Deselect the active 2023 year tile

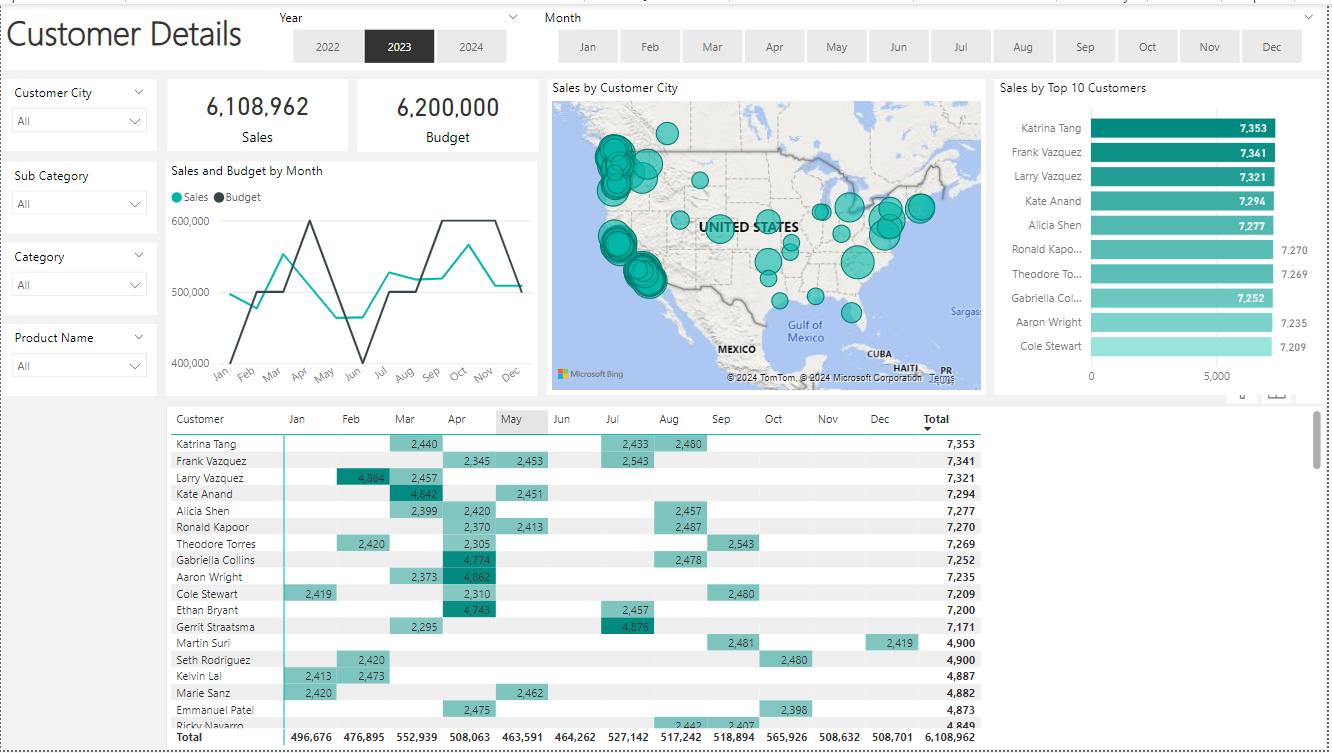tap(399, 47)
